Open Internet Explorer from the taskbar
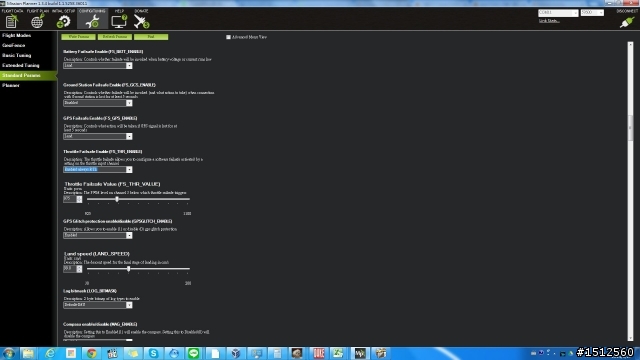This screenshot has height=360, width=640. [50, 353]
